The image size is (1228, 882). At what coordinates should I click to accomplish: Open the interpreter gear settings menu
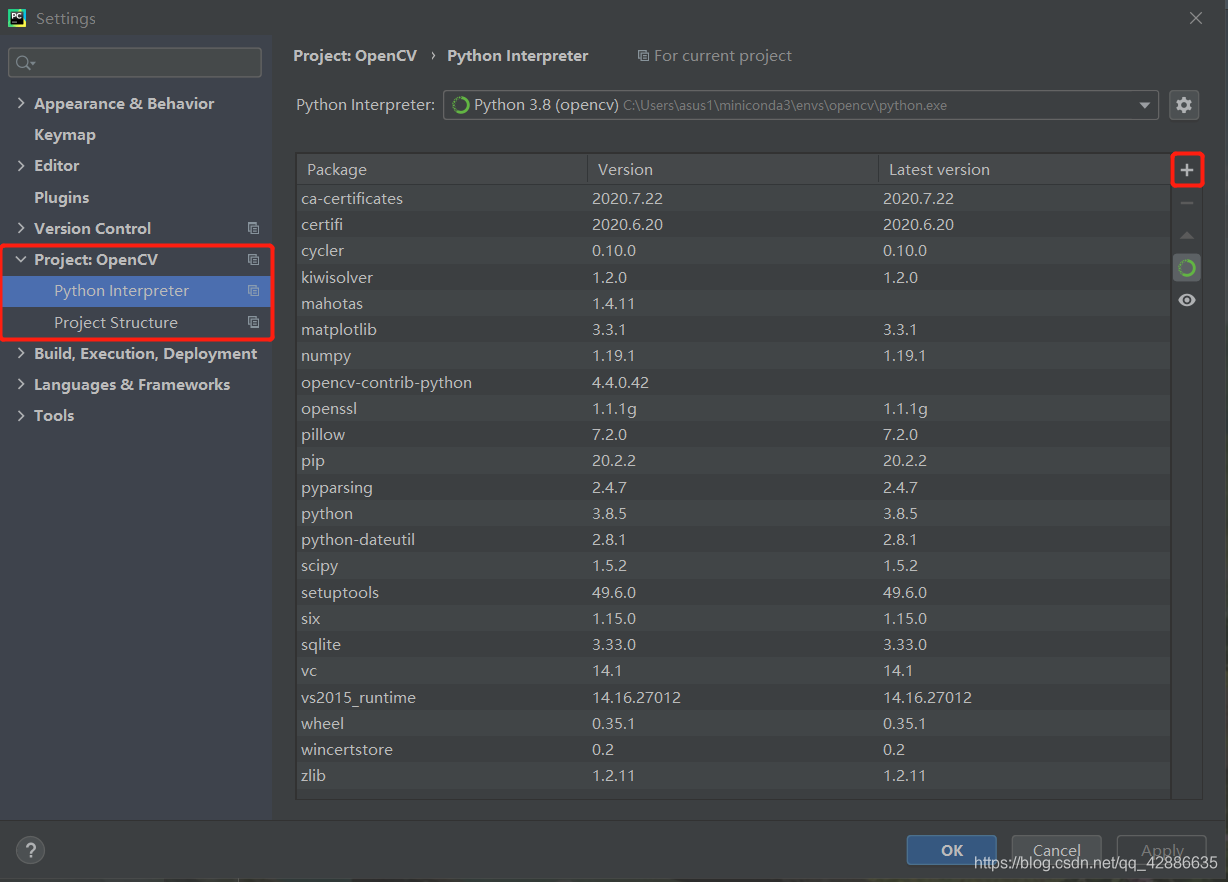coord(1184,105)
